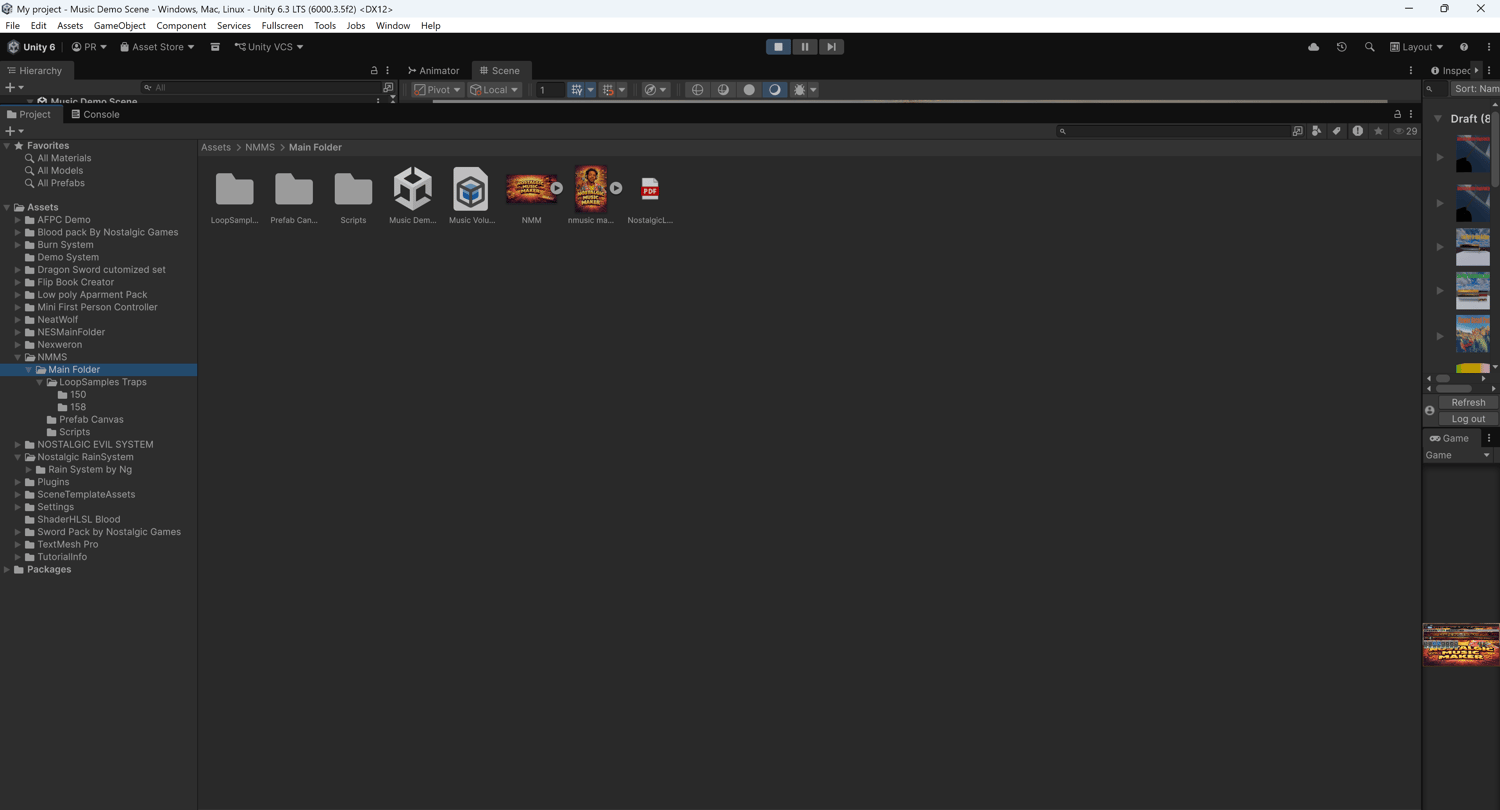Viewport: 1500px width, 810px height.
Task: Open the Unity 6 logo menu
Action: [31, 47]
